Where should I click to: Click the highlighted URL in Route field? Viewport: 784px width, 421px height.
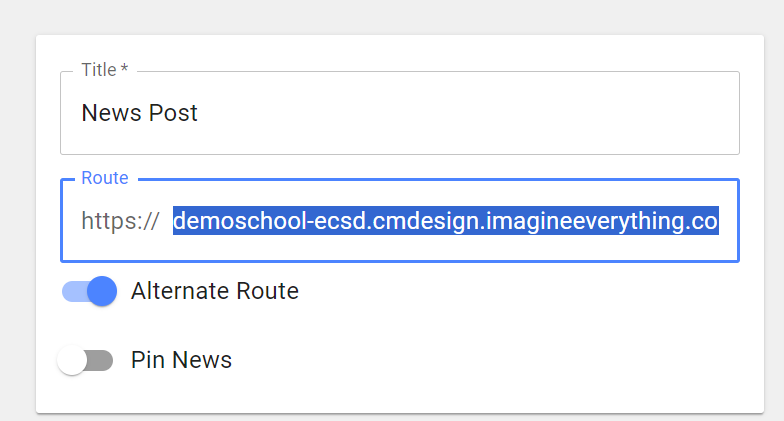(445, 221)
